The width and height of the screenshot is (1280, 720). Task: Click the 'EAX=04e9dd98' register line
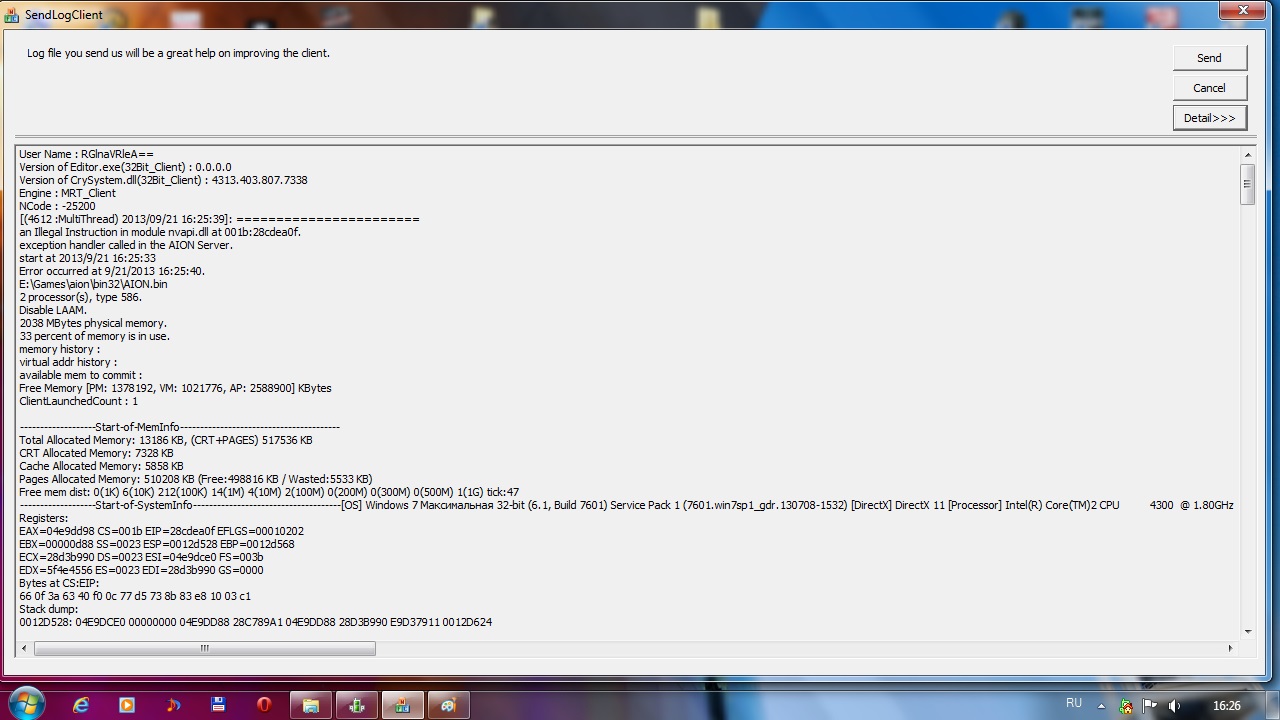tap(161, 531)
